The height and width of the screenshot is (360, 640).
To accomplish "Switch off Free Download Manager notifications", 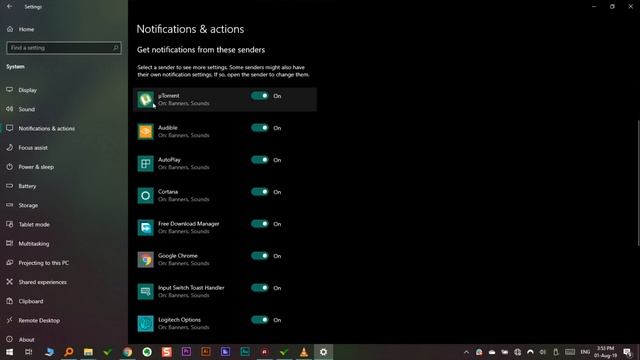I will point(260,224).
